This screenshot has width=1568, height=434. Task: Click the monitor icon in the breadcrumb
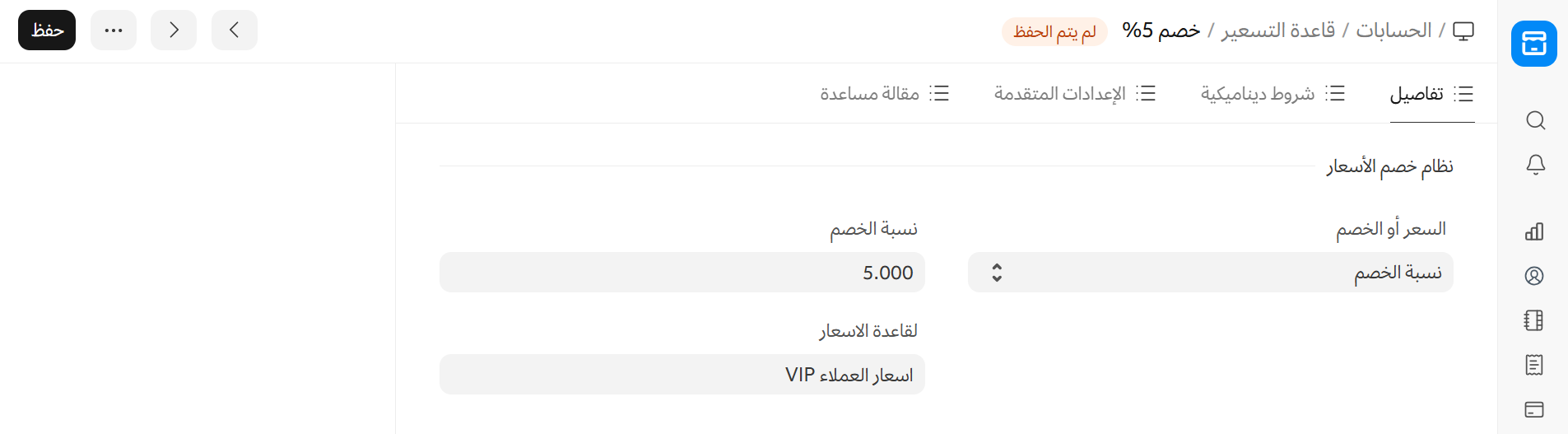coord(1463,31)
